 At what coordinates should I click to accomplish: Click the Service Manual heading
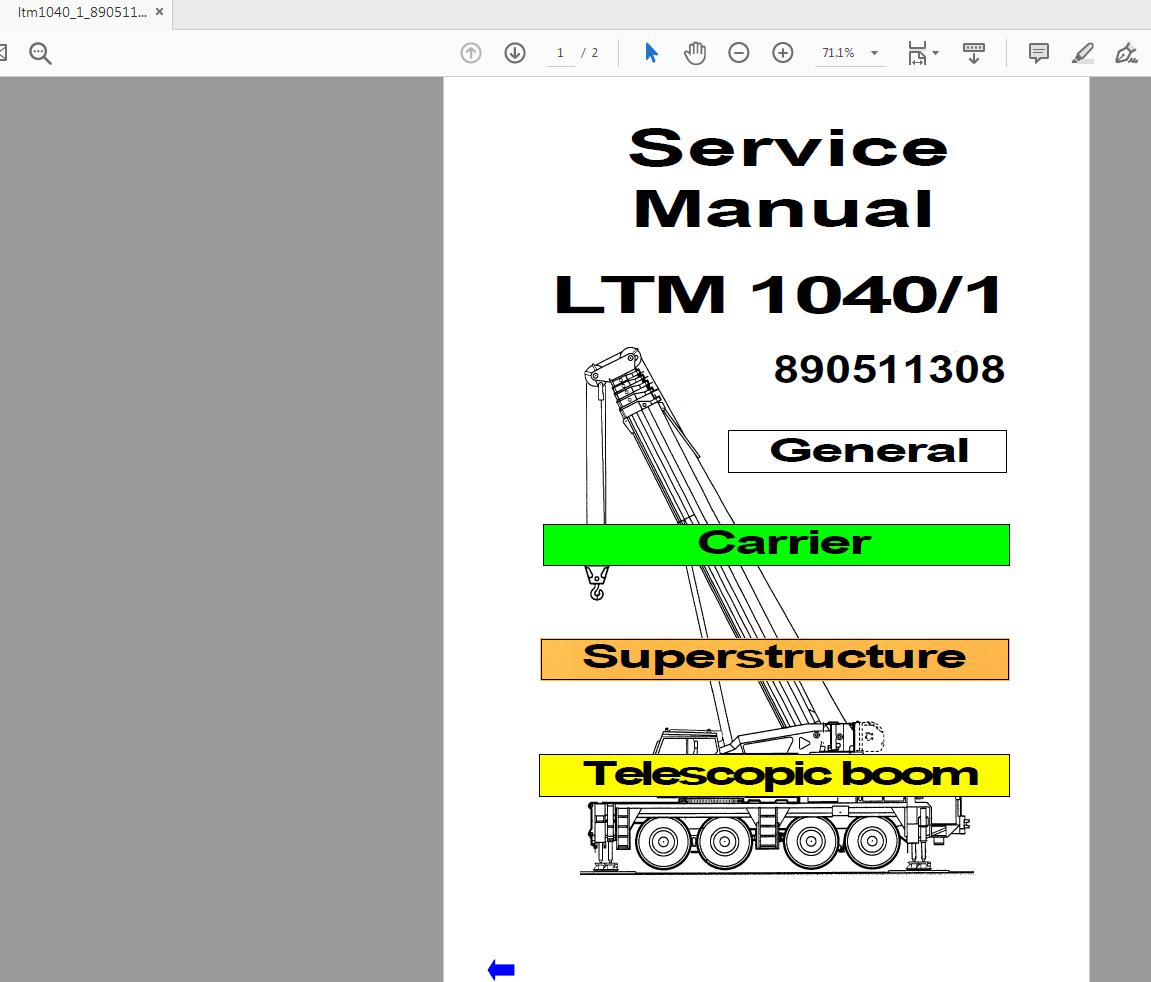coord(786,178)
